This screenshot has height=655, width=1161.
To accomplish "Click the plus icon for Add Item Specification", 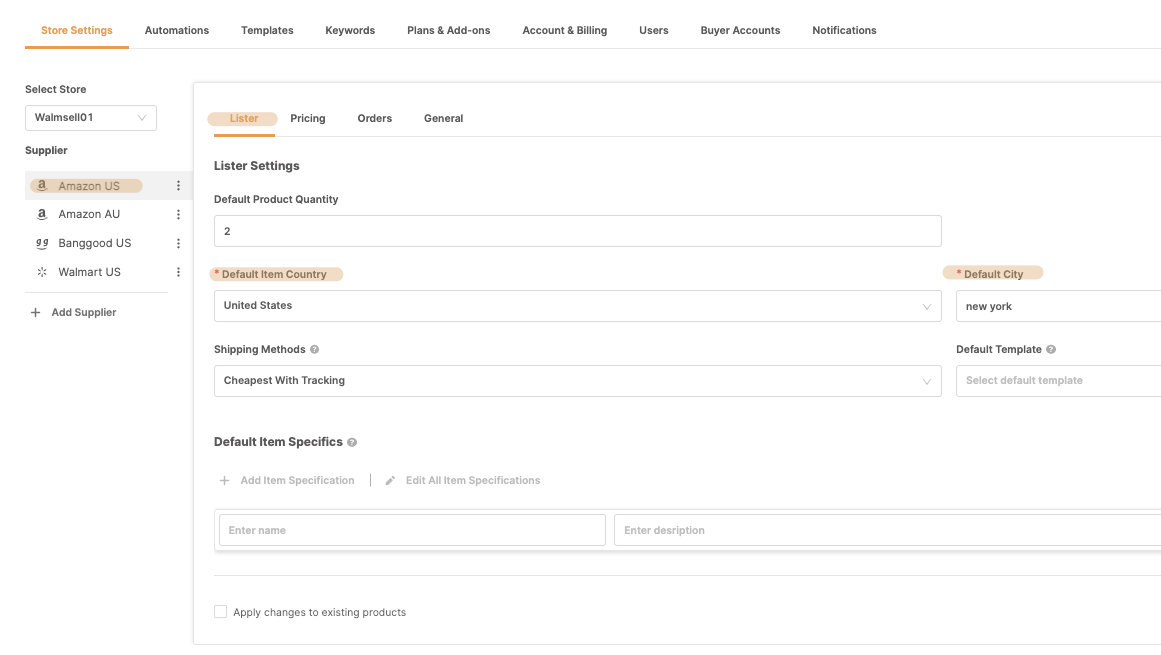I will [x=224, y=481].
